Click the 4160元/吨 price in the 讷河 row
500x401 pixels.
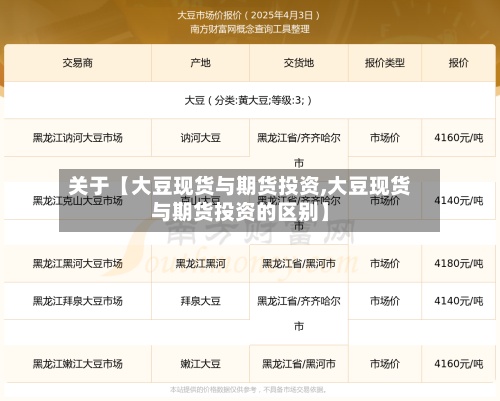click(458, 138)
